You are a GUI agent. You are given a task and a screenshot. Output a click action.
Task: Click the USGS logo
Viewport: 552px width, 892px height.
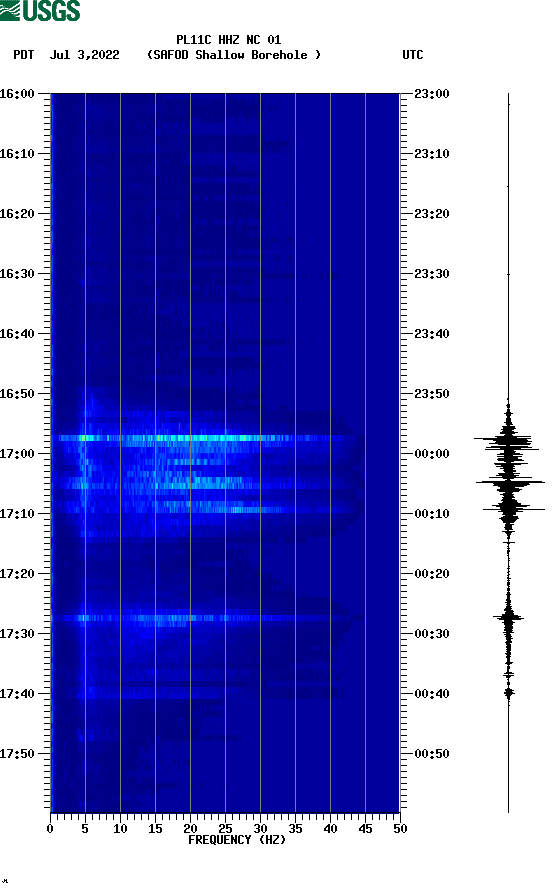40,10
